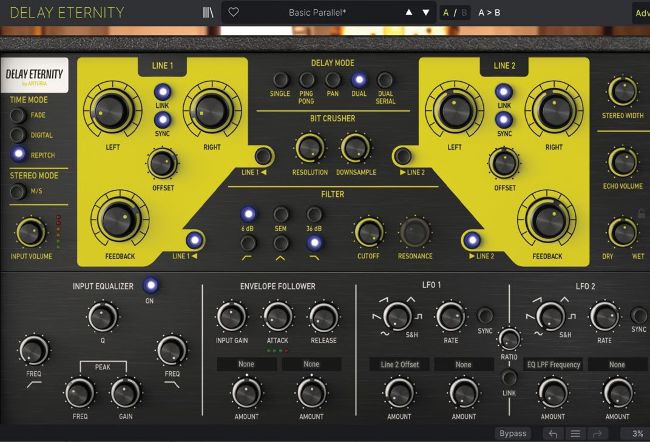The width and height of the screenshot is (650, 442).
Task: Click the Dry/Wet mix knob
Action: click(x=623, y=233)
